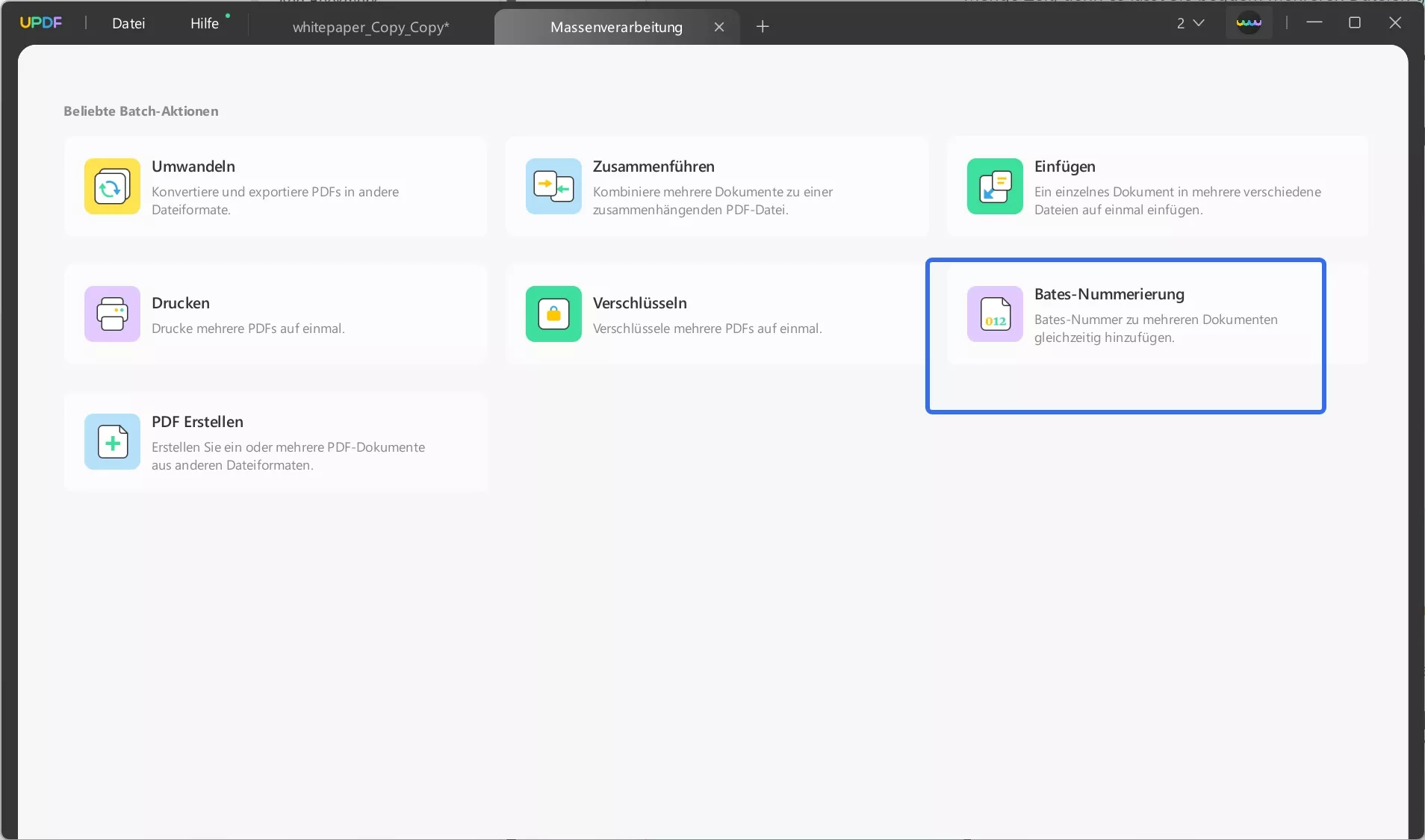Image resolution: width=1425 pixels, height=840 pixels.
Task: Open Verschlüsseln batch action title
Action: [640, 303]
